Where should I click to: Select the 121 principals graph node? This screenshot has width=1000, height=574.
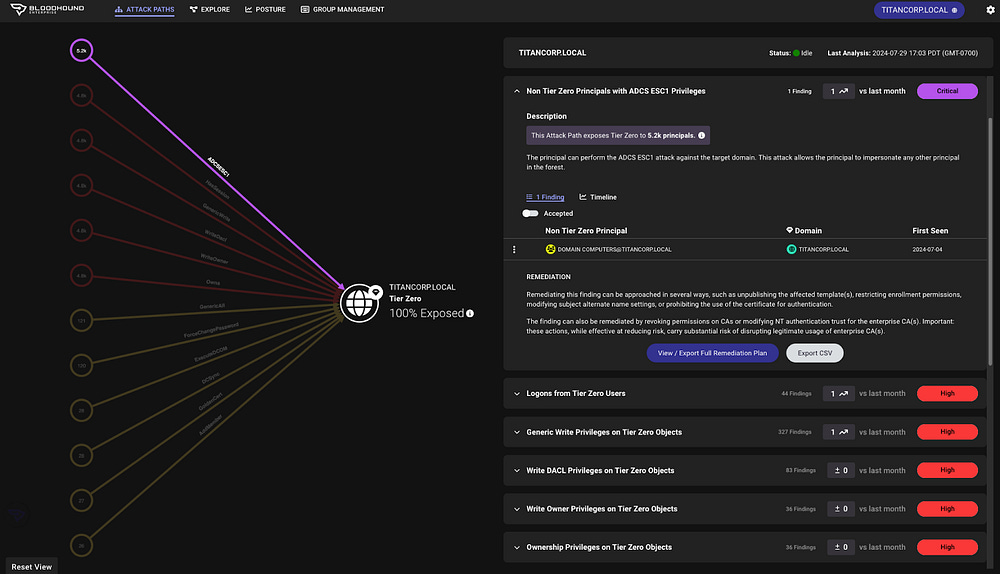coord(82,320)
